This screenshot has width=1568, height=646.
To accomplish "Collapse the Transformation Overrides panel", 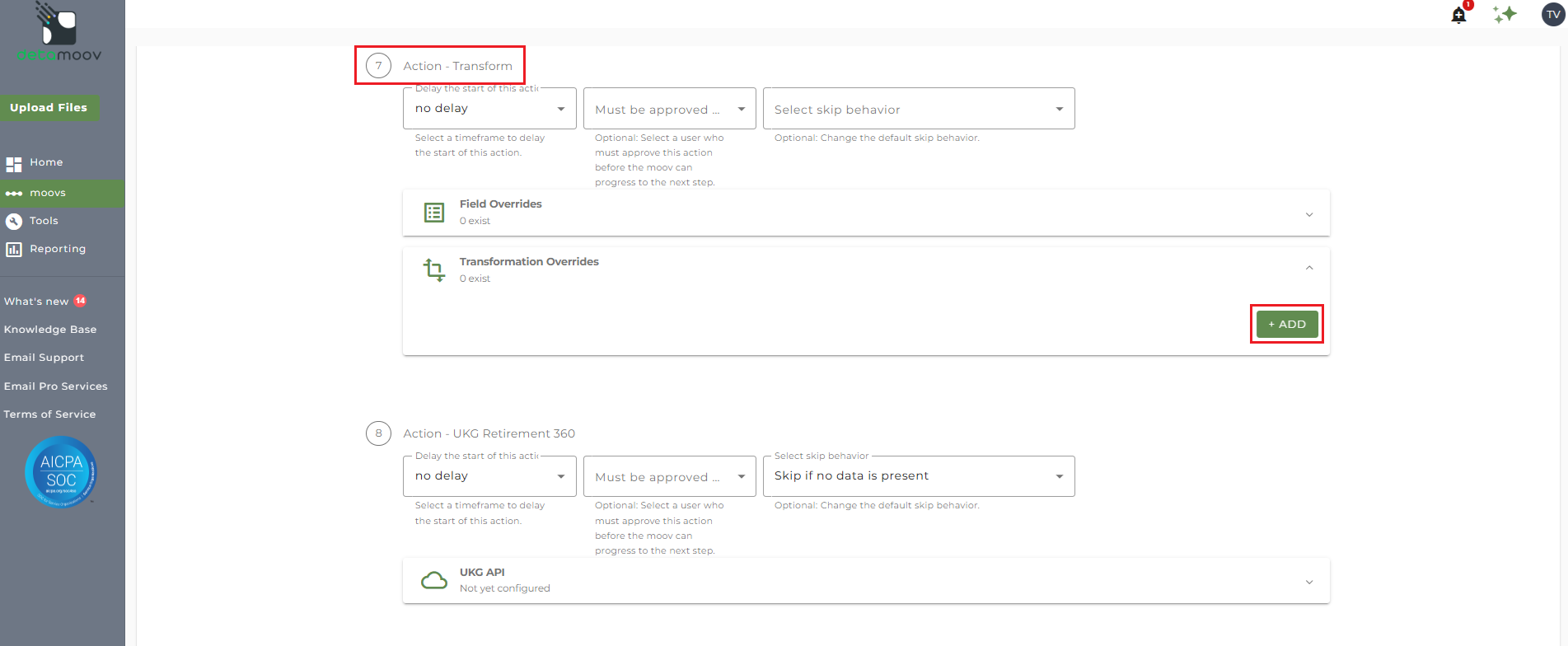I will [x=1308, y=268].
